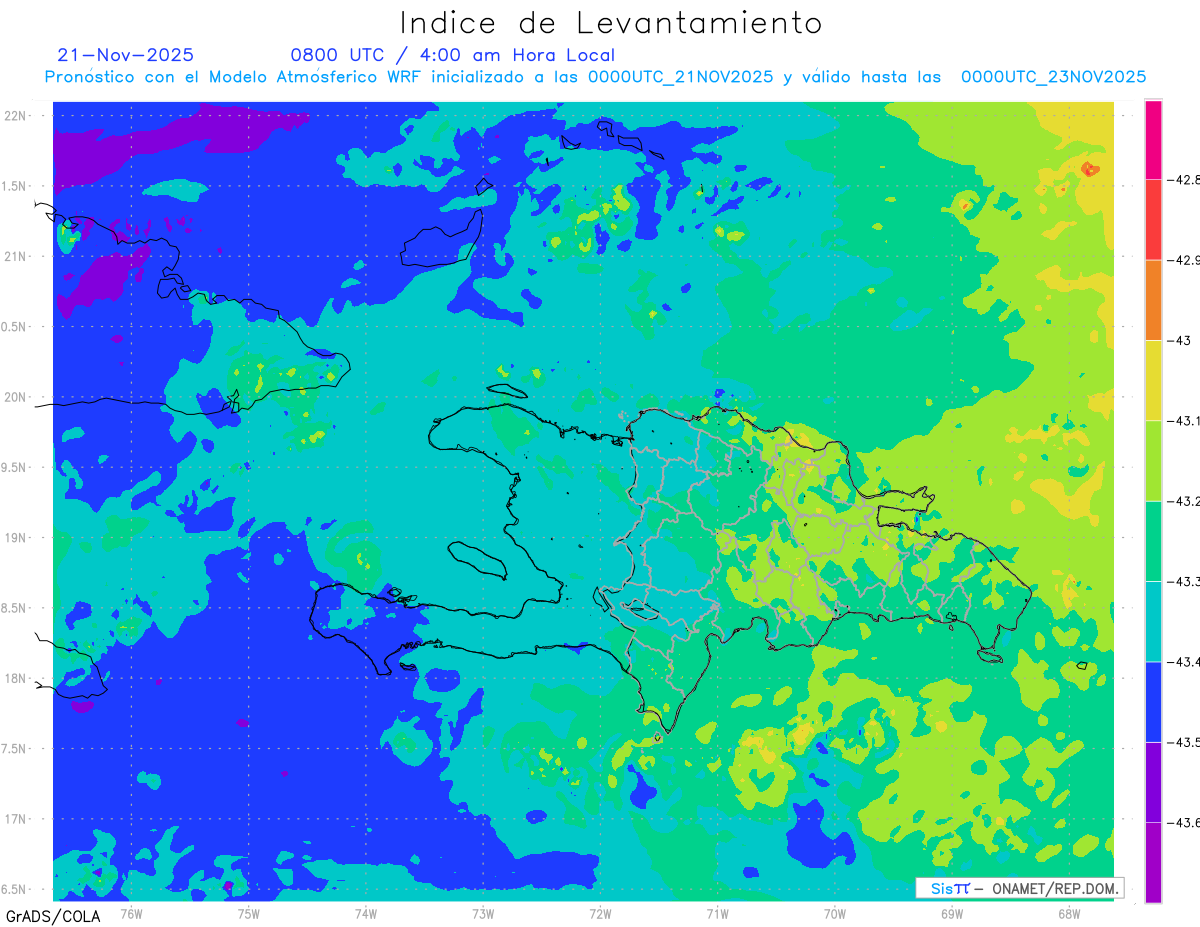The image size is (1200, 927).
Task: Click "0800 UTC / 4:00 am Hora Local"
Action: pyautogui.click(x=453, y=55)
